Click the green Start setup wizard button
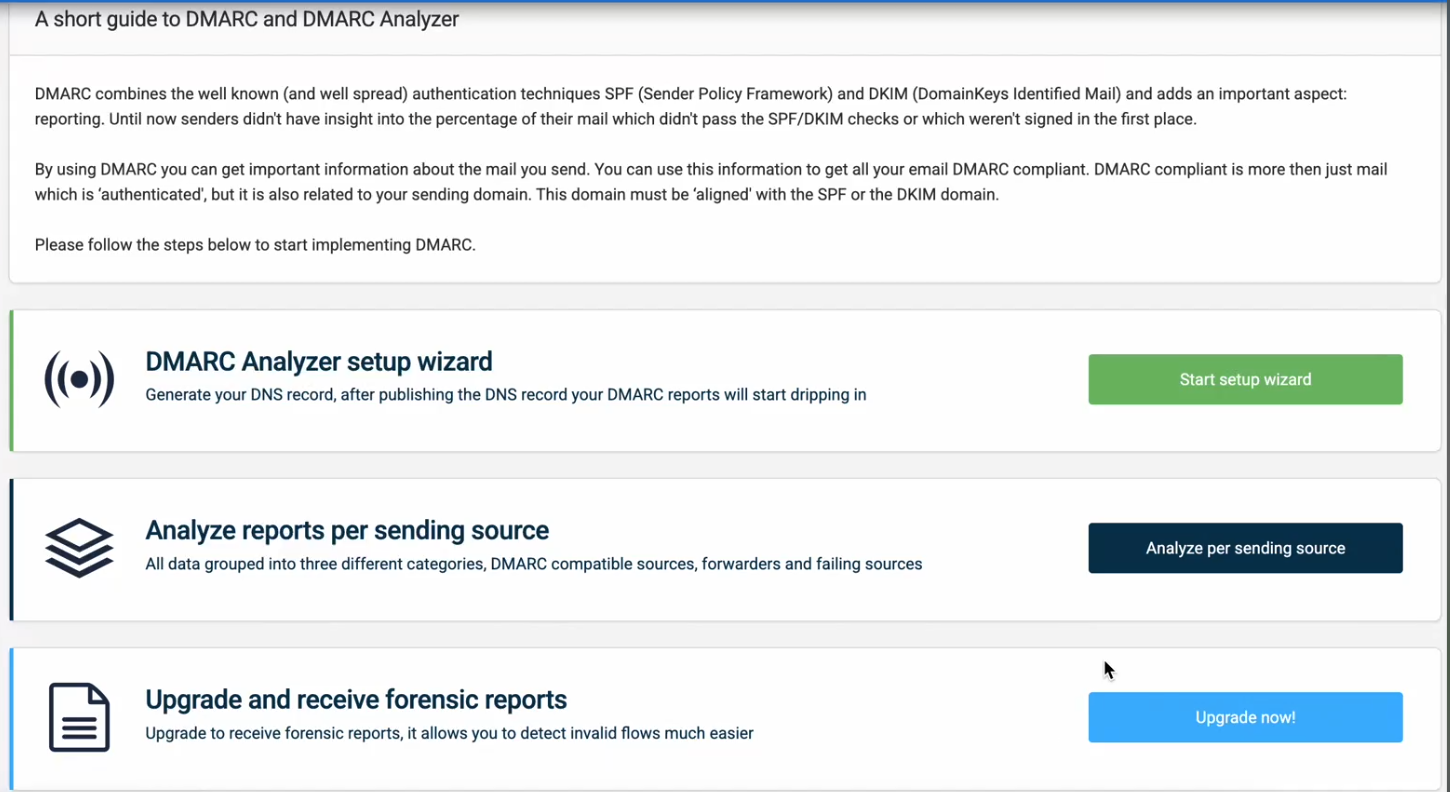 coord(1245,379)
